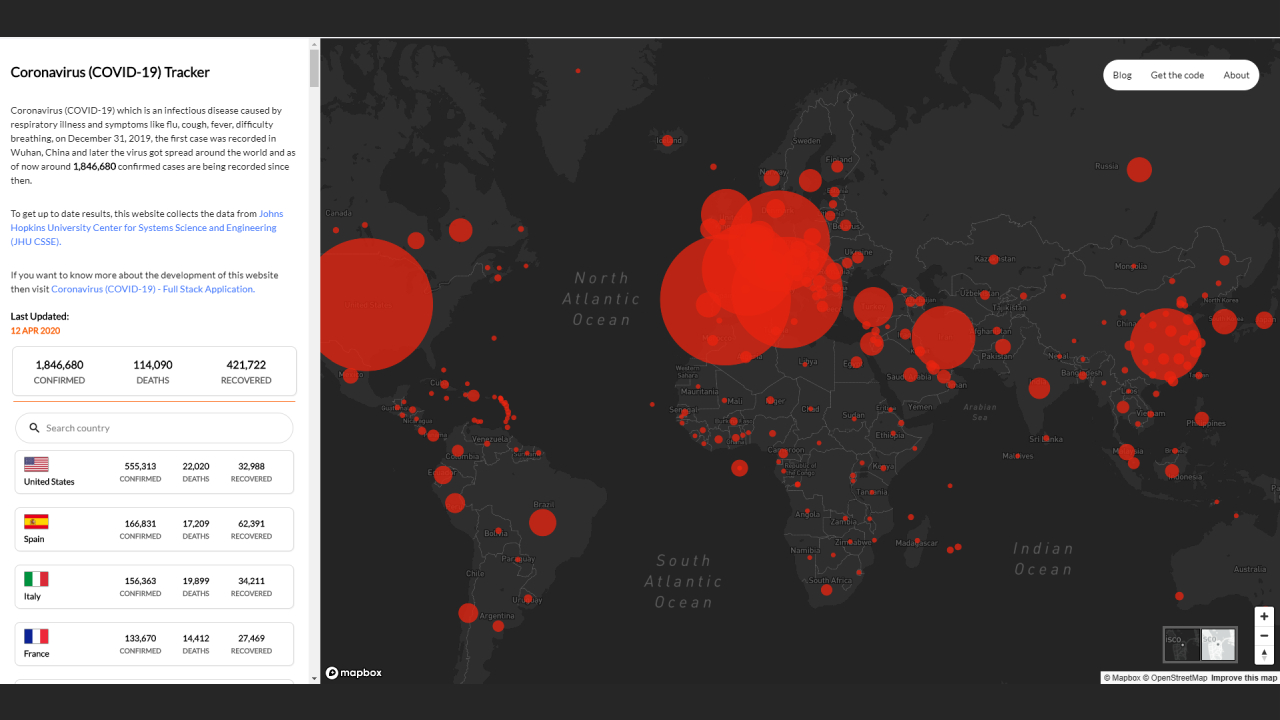Viewport: 1280px width, 720px height.
Task: Reset map bearing with compass button
Action: point(1264,655)
